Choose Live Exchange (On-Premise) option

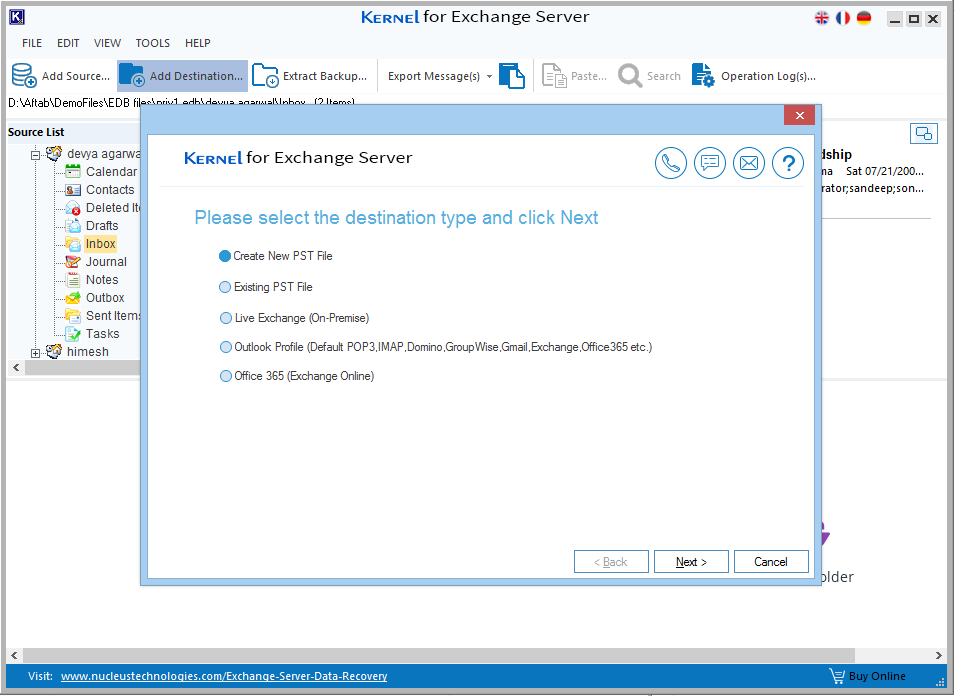tap(225, 318)
